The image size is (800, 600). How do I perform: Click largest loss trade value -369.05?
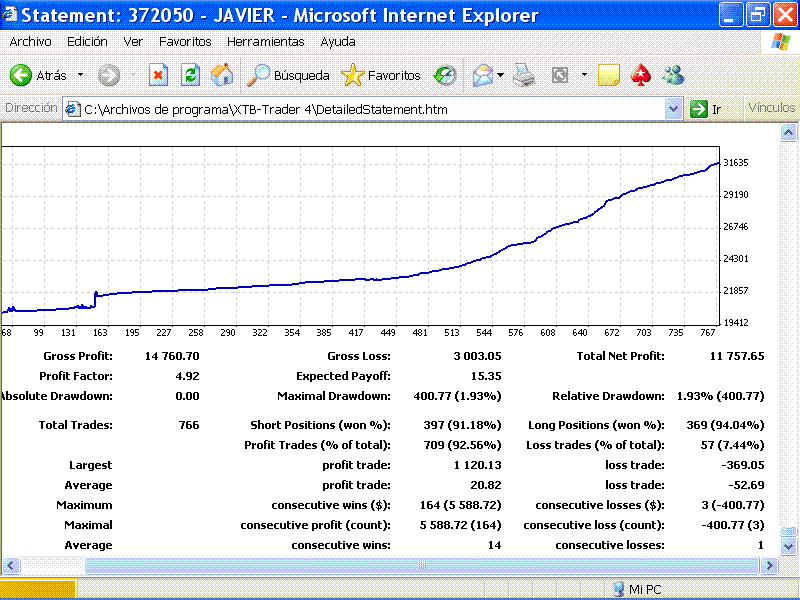pos(742,465)
